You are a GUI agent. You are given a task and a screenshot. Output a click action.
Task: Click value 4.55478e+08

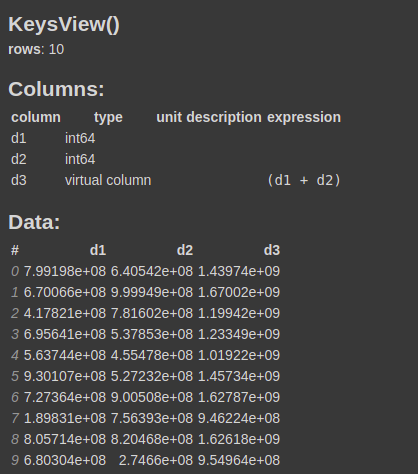[152, 355]
